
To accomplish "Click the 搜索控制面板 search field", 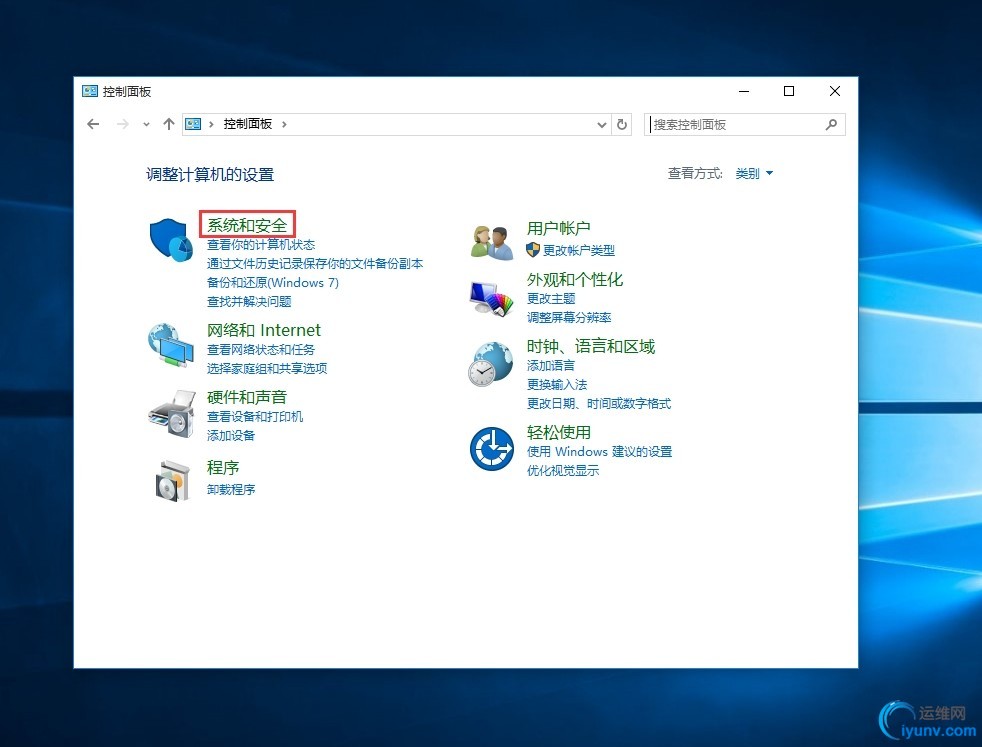I will point(735,124).
